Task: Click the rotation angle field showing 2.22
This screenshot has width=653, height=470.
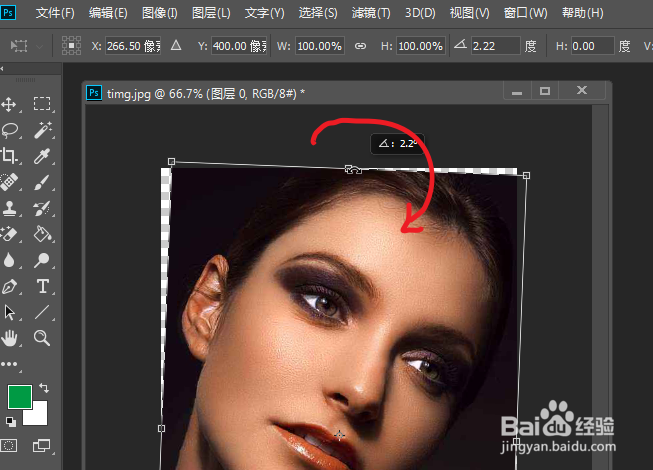Action: pos(496,46)
